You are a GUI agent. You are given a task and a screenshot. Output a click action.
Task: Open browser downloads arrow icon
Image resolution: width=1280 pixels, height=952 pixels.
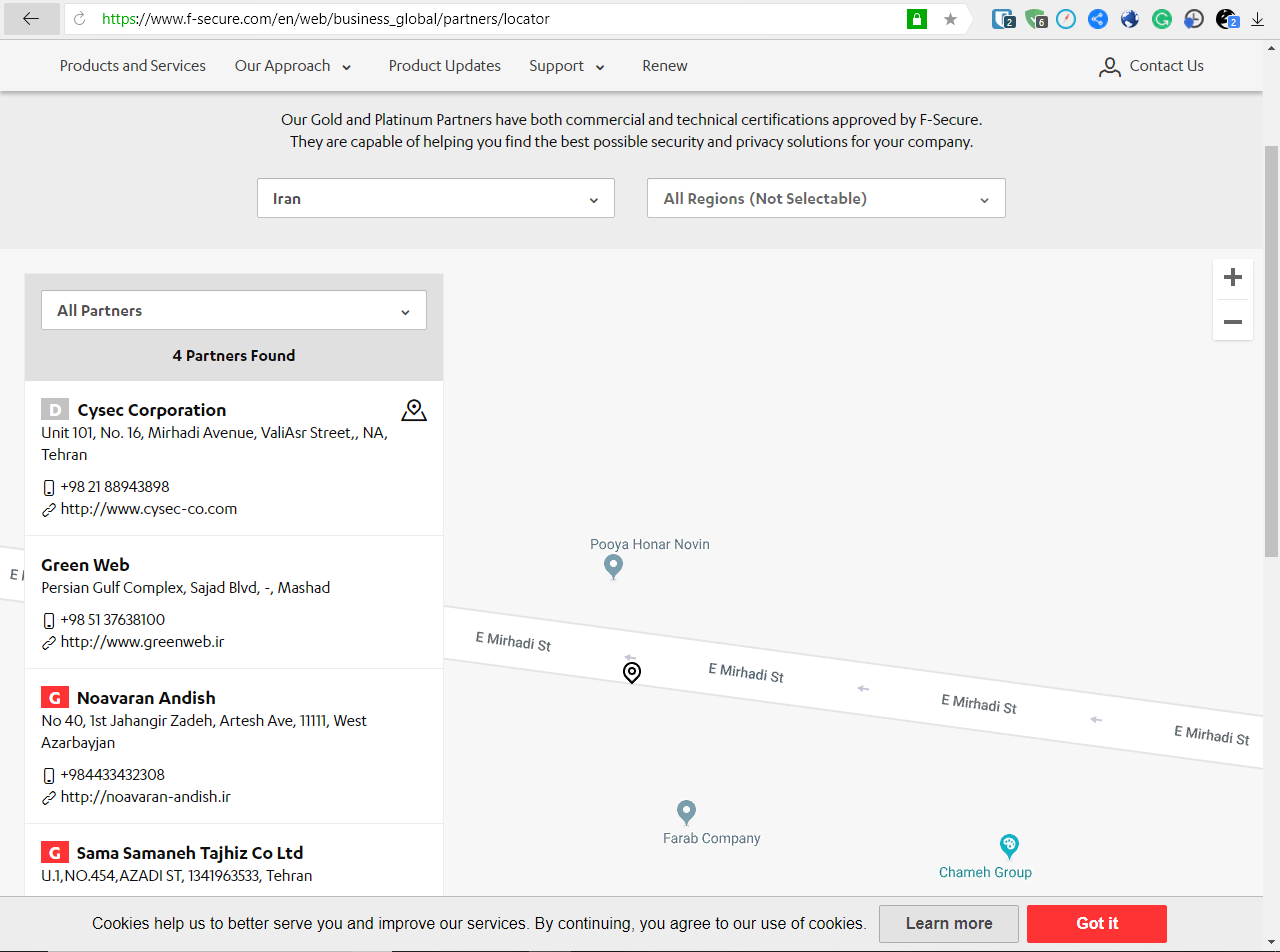click(1258, 19)
